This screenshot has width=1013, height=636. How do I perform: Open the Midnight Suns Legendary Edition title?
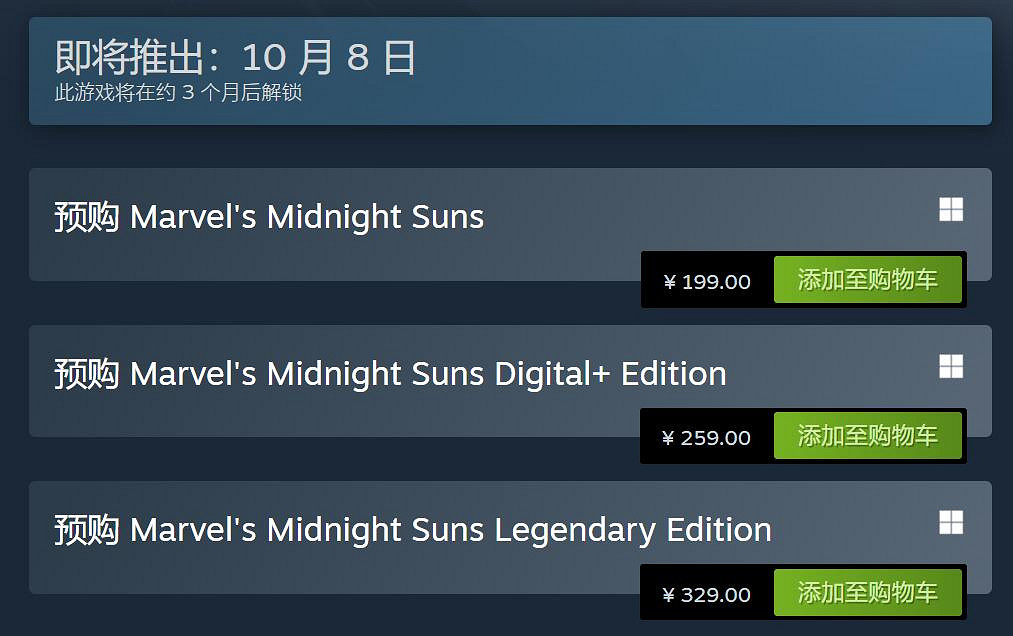point(412,530)
